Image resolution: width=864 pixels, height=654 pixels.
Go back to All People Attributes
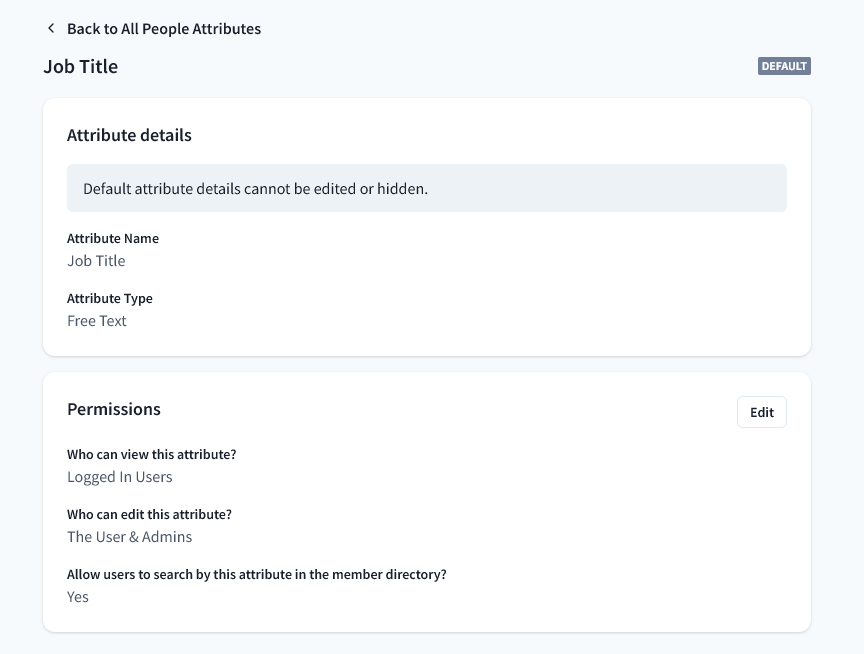[x=163, y=29]
